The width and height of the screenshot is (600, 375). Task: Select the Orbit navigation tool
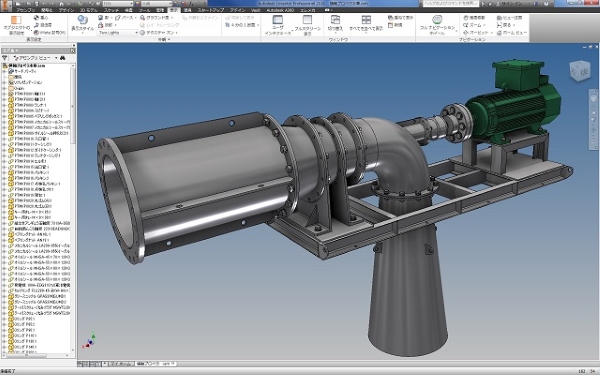[x=476, y=33]
